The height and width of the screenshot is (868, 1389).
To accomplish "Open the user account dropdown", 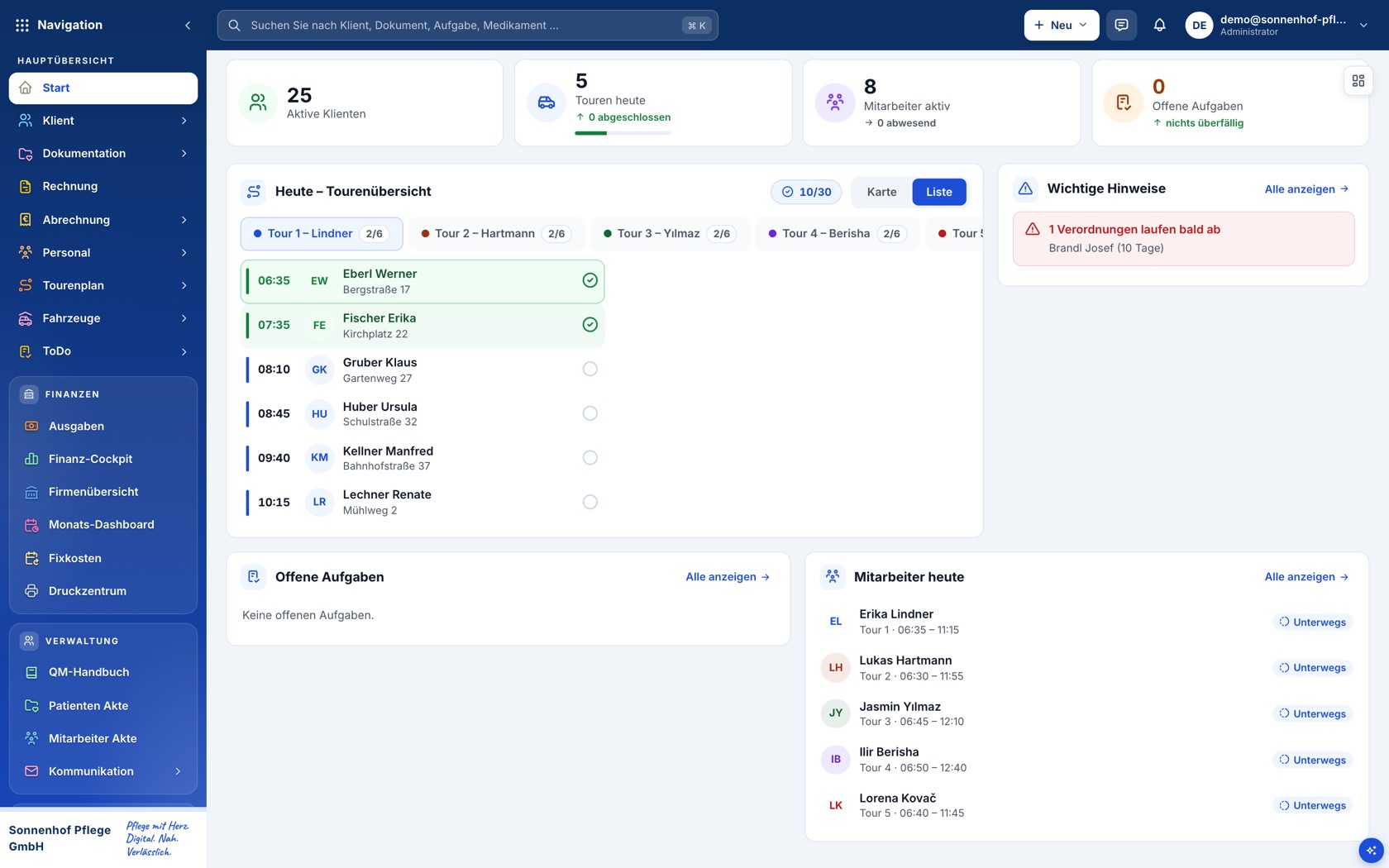I will (x=1277, y=25).
